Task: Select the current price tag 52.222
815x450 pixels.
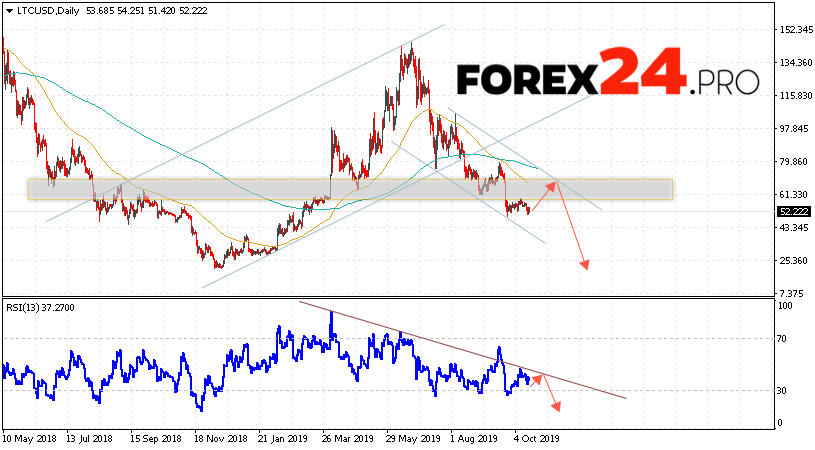Action: pos(793,211)
